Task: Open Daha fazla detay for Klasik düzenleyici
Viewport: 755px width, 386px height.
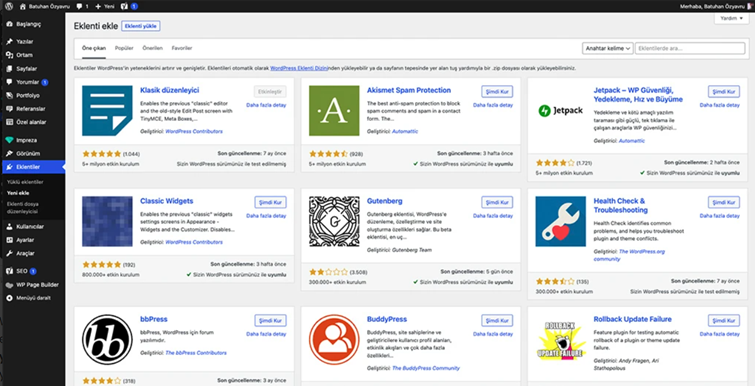Action: [x=266, y=105]
